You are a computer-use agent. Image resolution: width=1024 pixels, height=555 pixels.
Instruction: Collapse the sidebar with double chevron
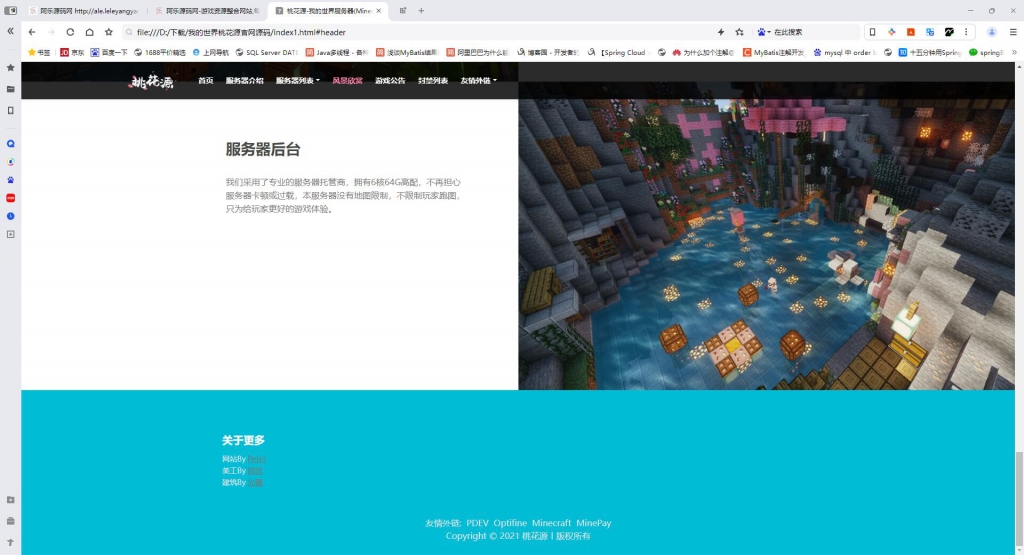click(10, 31)
